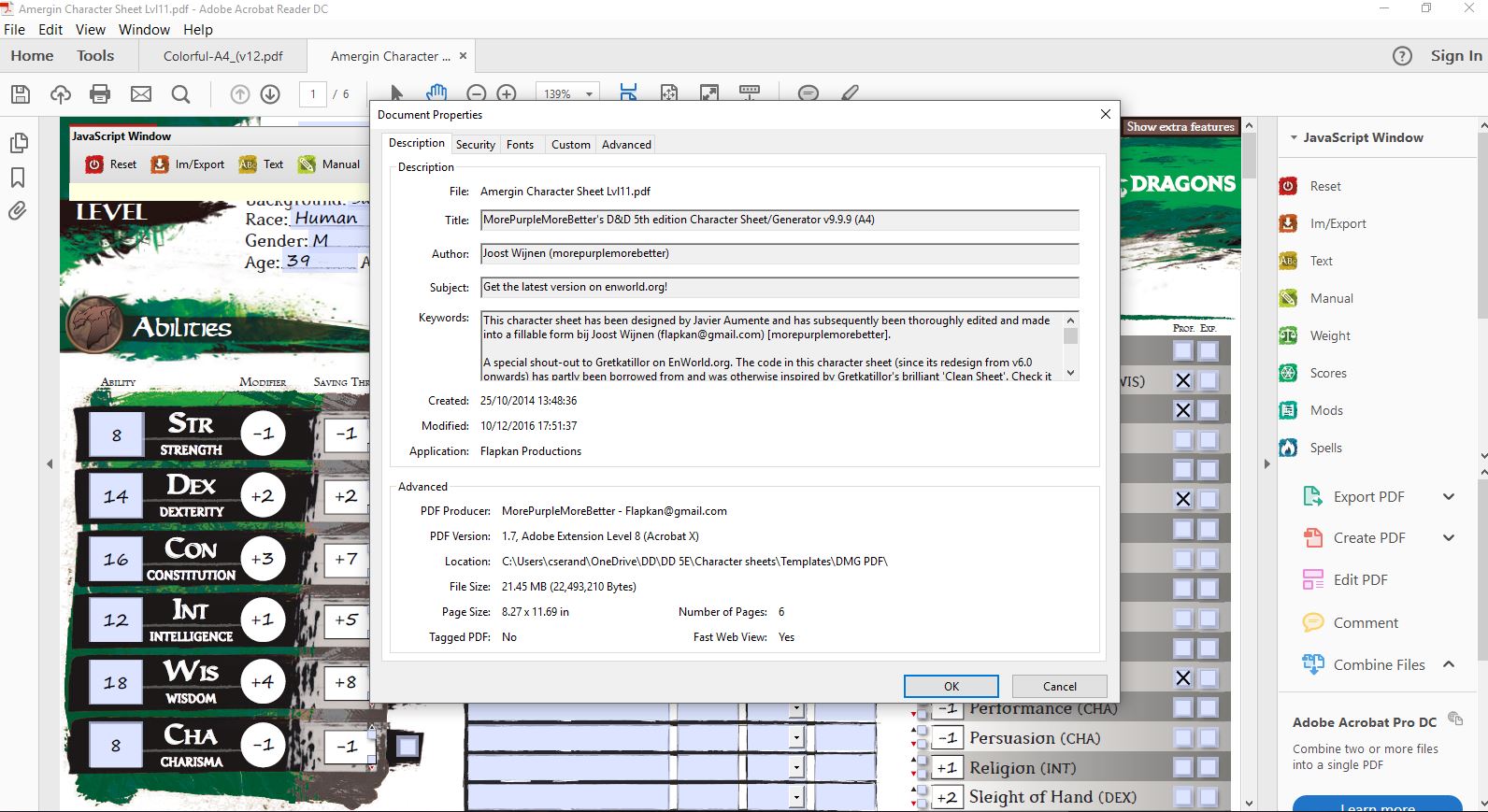Click the Help question mark icon
Viewport: 1488px width, 812px height.
tap(1402, 56)
